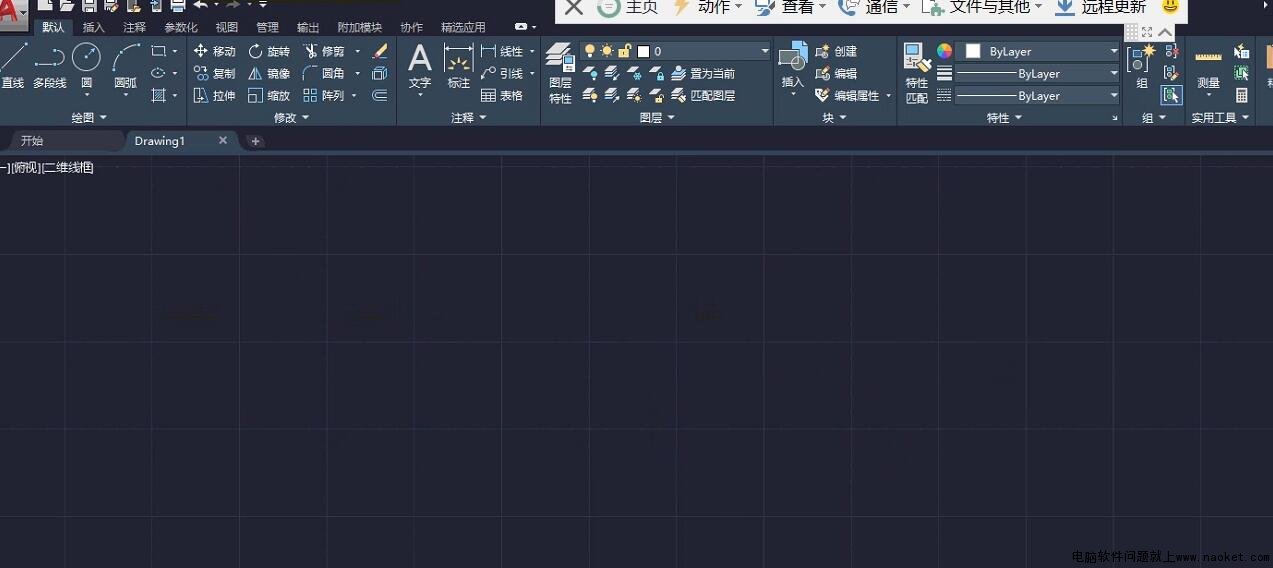The image size is (1273, 568).
Task: Click the offset icon in 修改 panel
Action: point(379,96)
